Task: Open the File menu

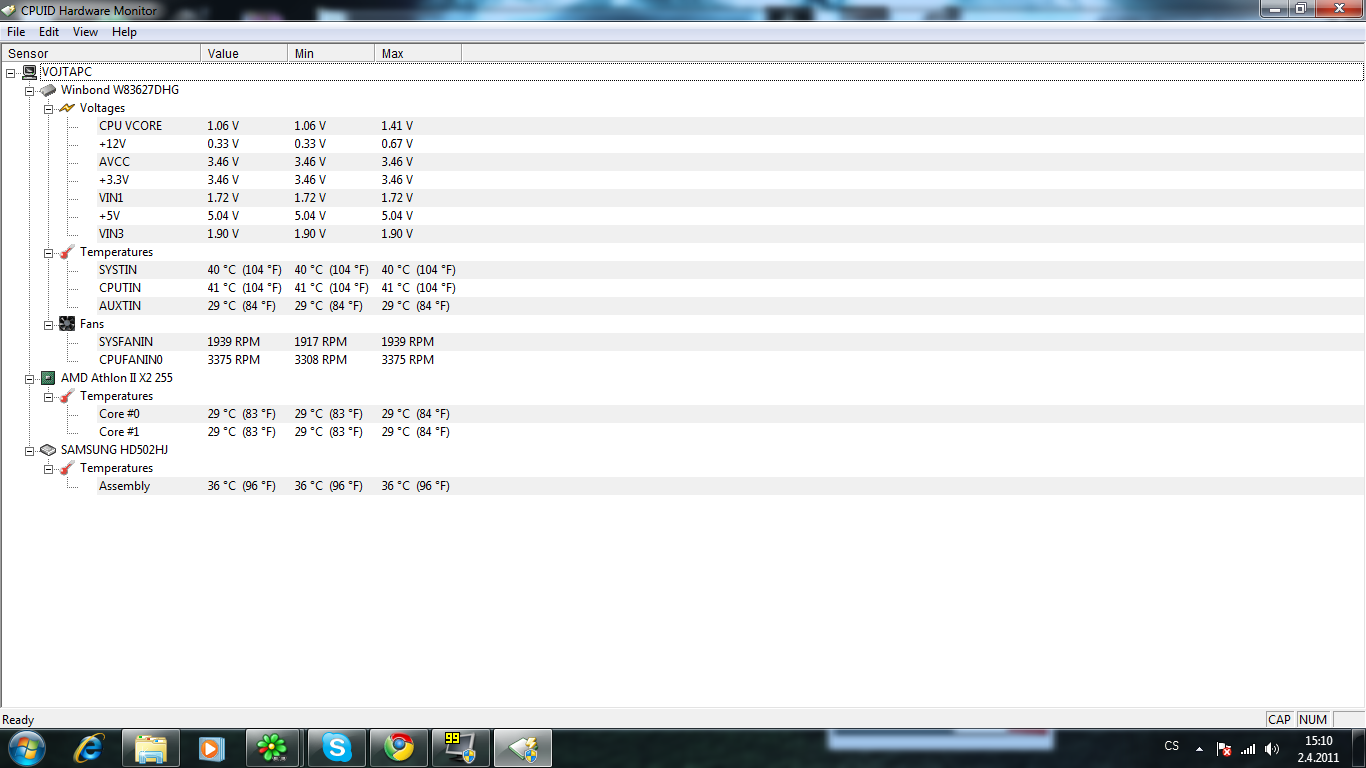Action: 16,32
